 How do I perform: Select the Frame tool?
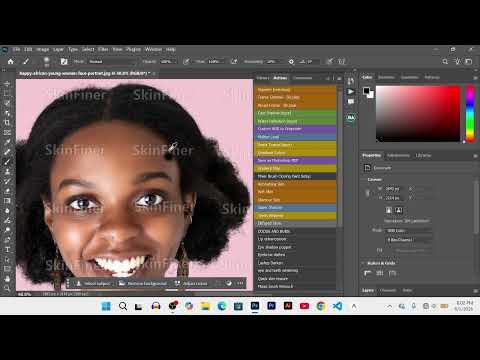(7, 132)
